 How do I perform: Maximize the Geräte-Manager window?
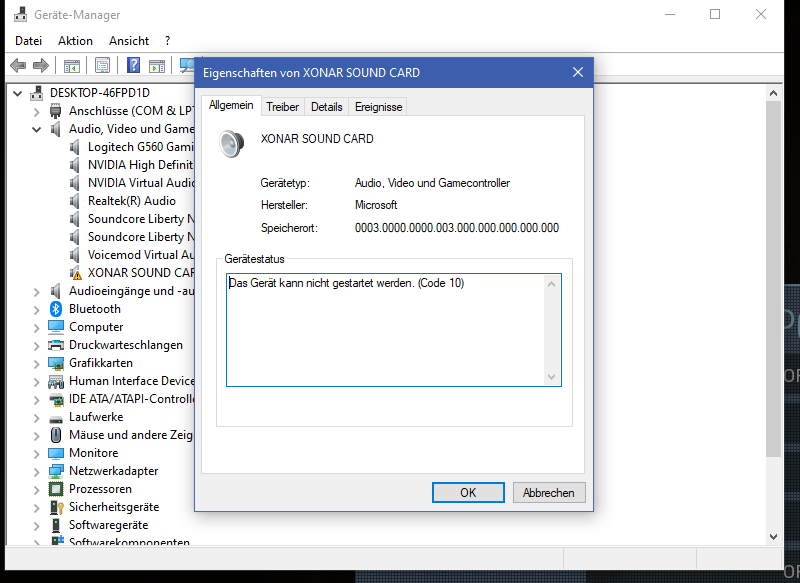coord(715,14)
